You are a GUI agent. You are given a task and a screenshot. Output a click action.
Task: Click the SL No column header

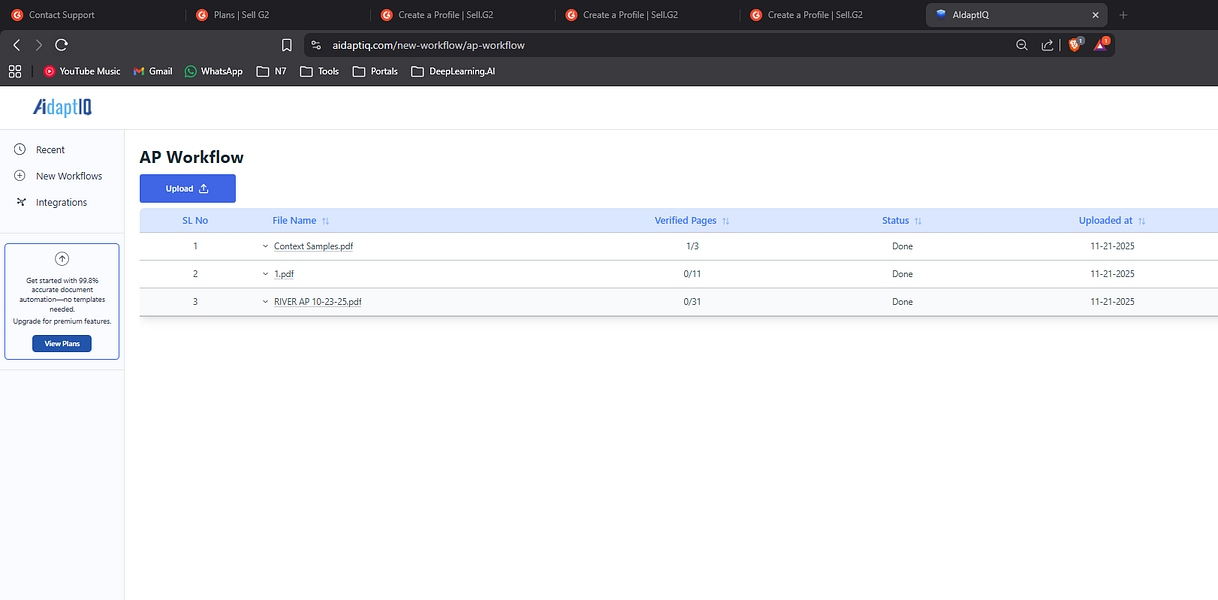tap(195, 220)
